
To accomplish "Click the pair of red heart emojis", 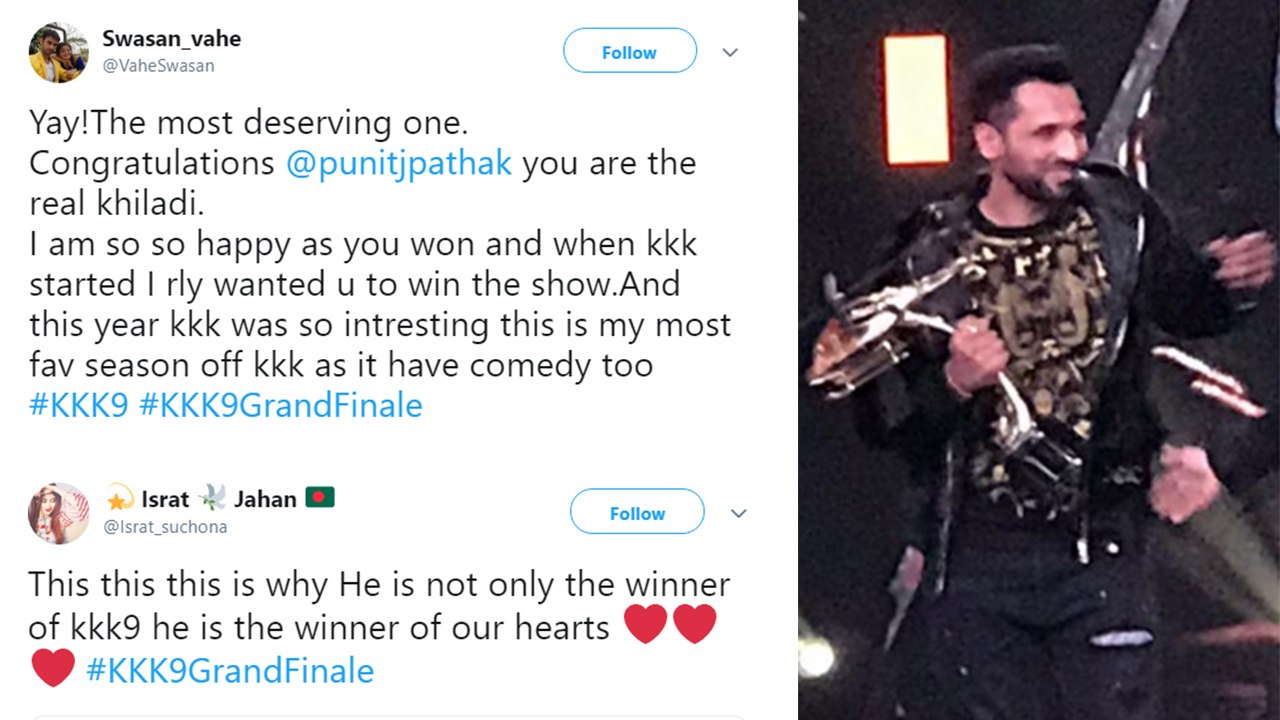I will tap(670, 625).
